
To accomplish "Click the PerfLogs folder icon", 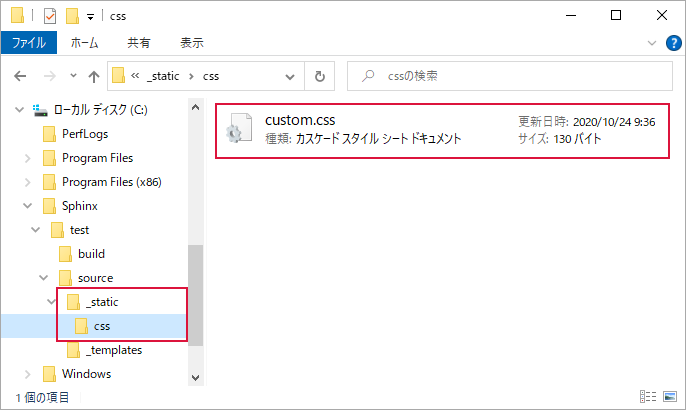I will point(49,134).
